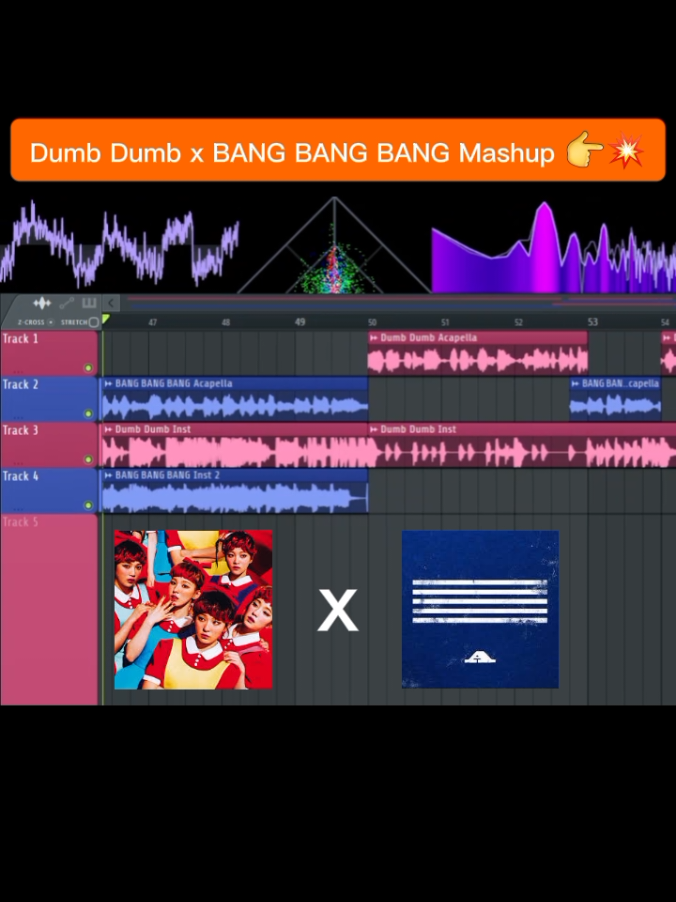Jump to bar 53 on the ruler
Image resolution: width=676 pixels, height=902 pixels.
[x=593, y=322]
